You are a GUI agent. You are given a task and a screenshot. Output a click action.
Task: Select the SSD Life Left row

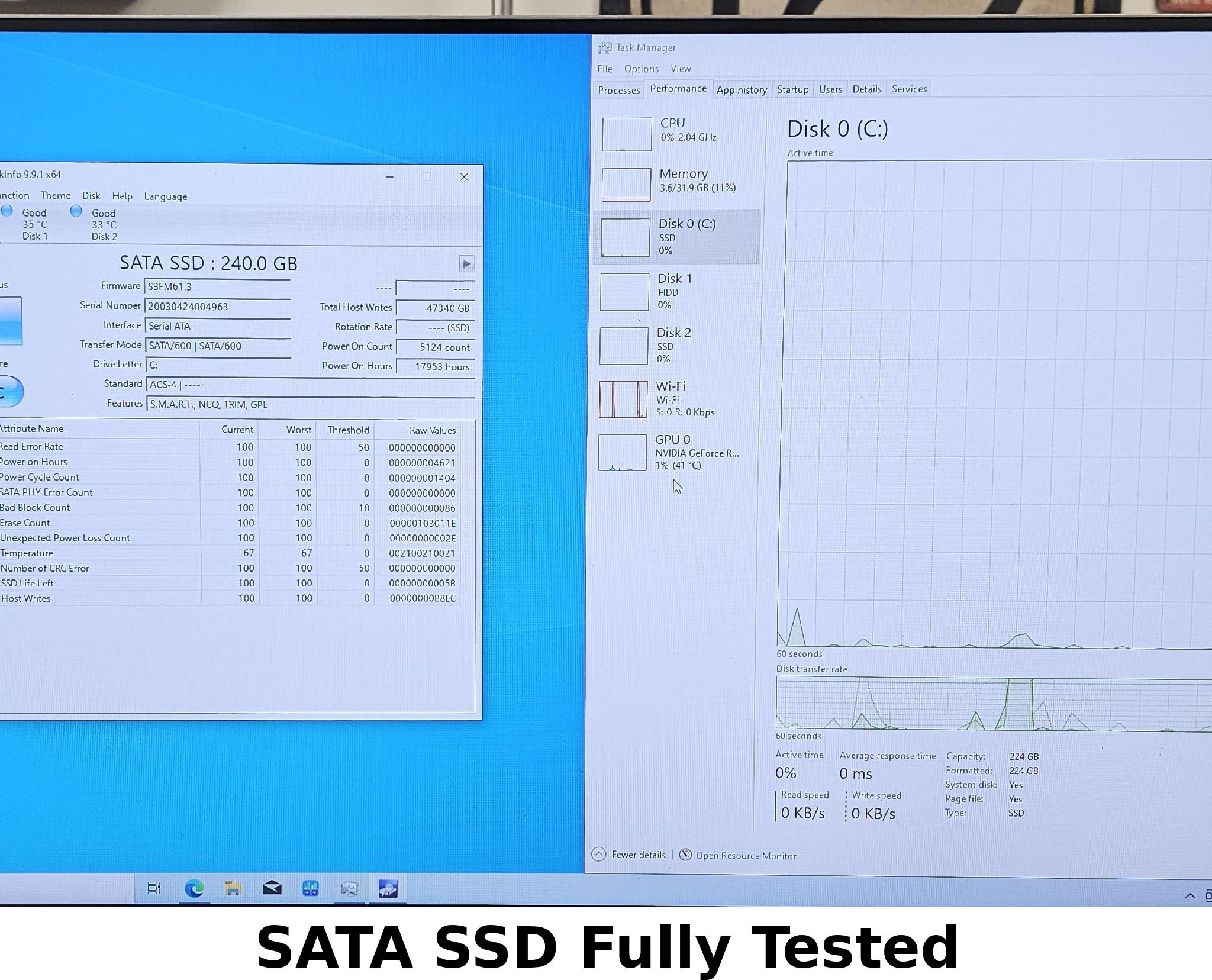230,583
